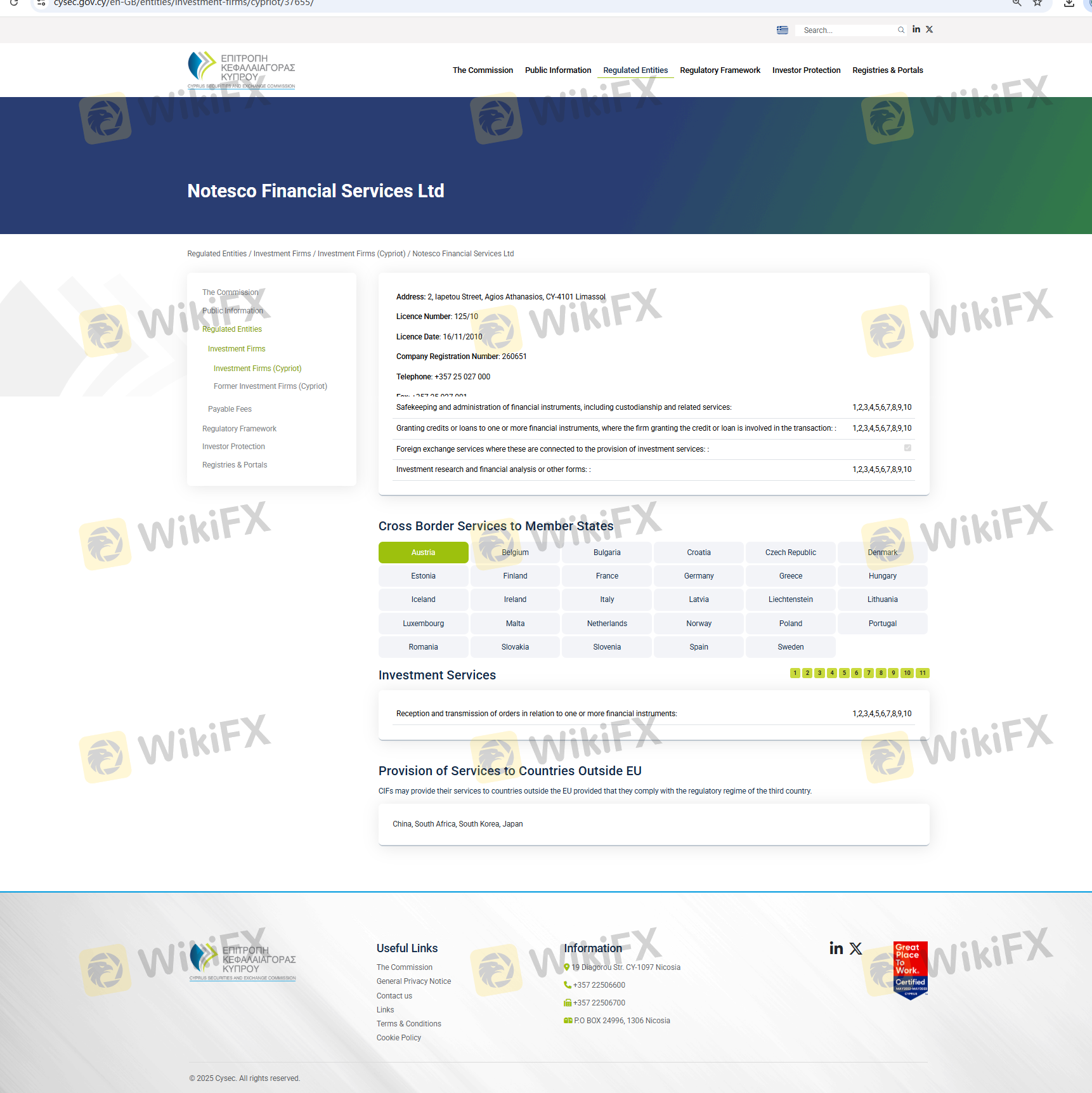
Task: Click the Great Place To Work badge
Action: [911, 970]
